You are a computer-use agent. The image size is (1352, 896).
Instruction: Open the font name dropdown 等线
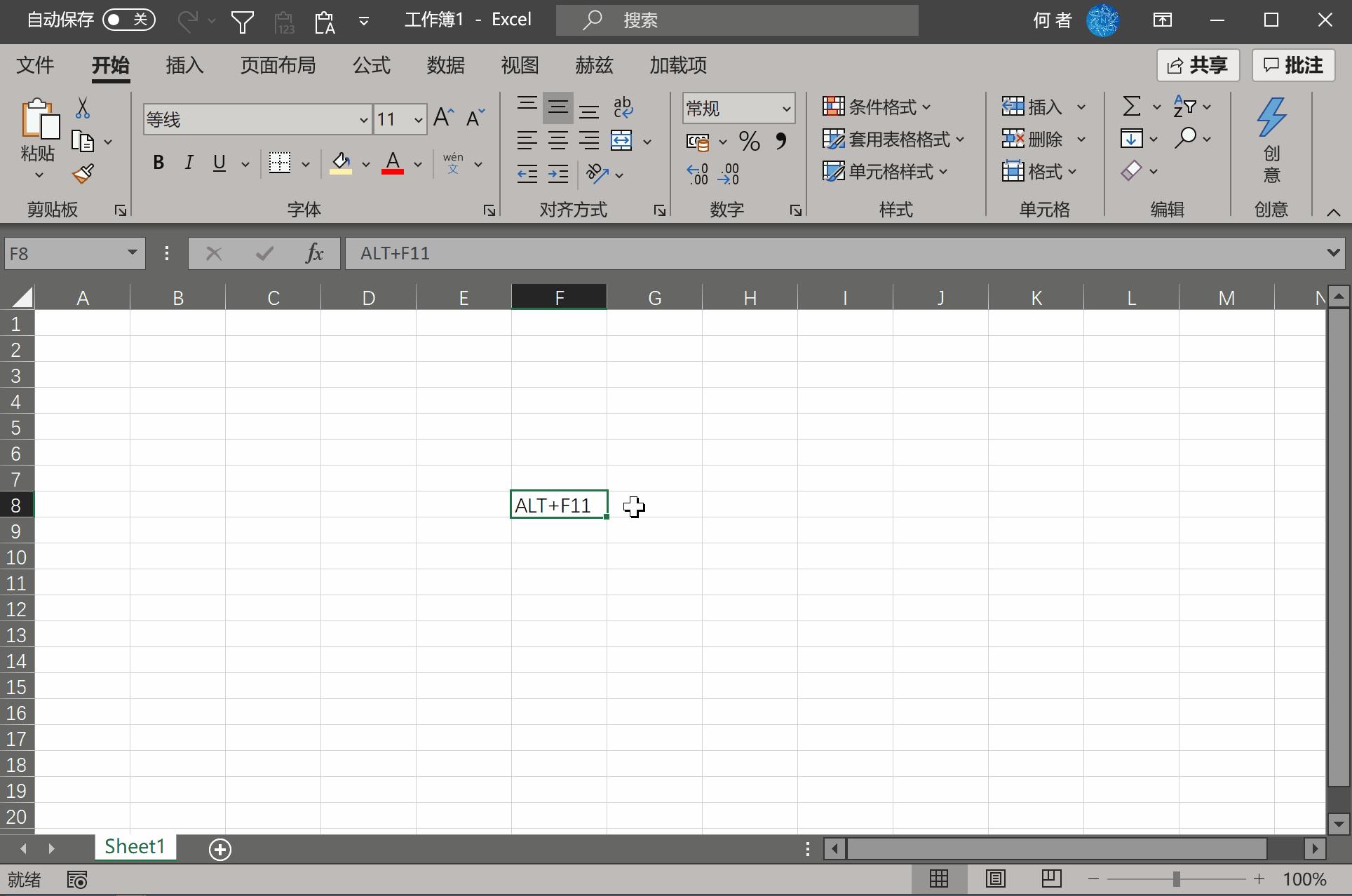pyautogui.click(x=363, y=120)
